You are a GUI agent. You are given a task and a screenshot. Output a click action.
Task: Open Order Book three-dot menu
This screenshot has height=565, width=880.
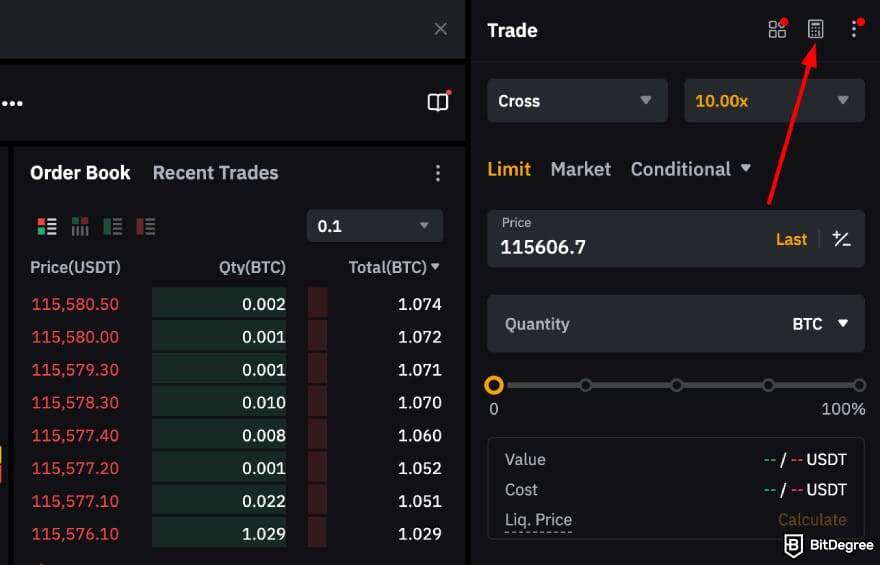point(437,173)
